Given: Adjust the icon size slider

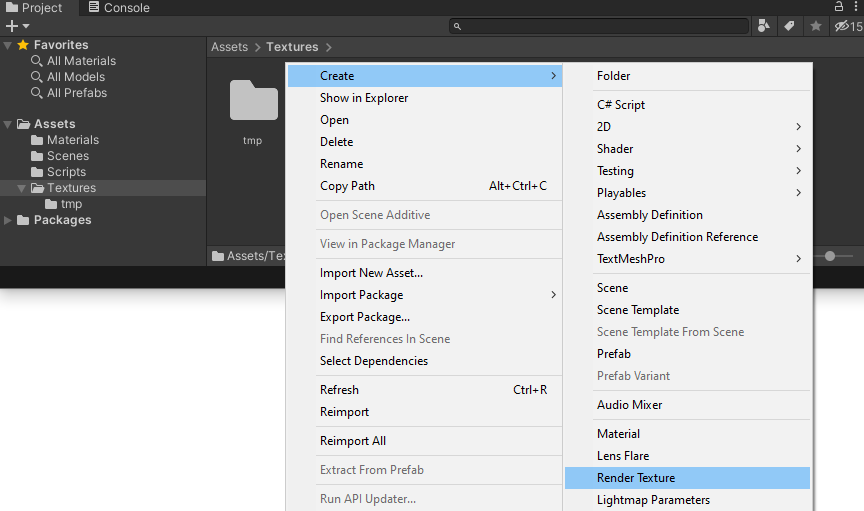Looking at the screenshot, I should (x=830, y=256).
